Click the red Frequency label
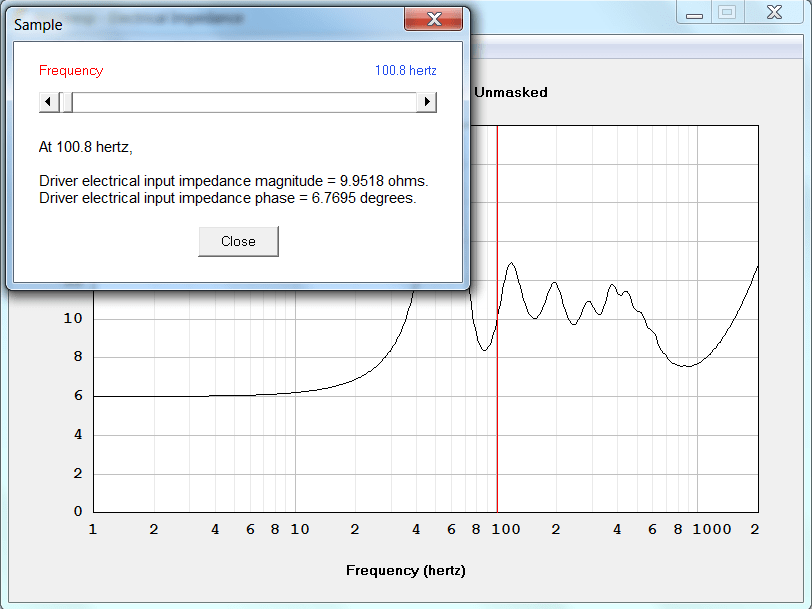Image resolution: width=812 pixels, height=609 pixels. click(x=71, y=70)
